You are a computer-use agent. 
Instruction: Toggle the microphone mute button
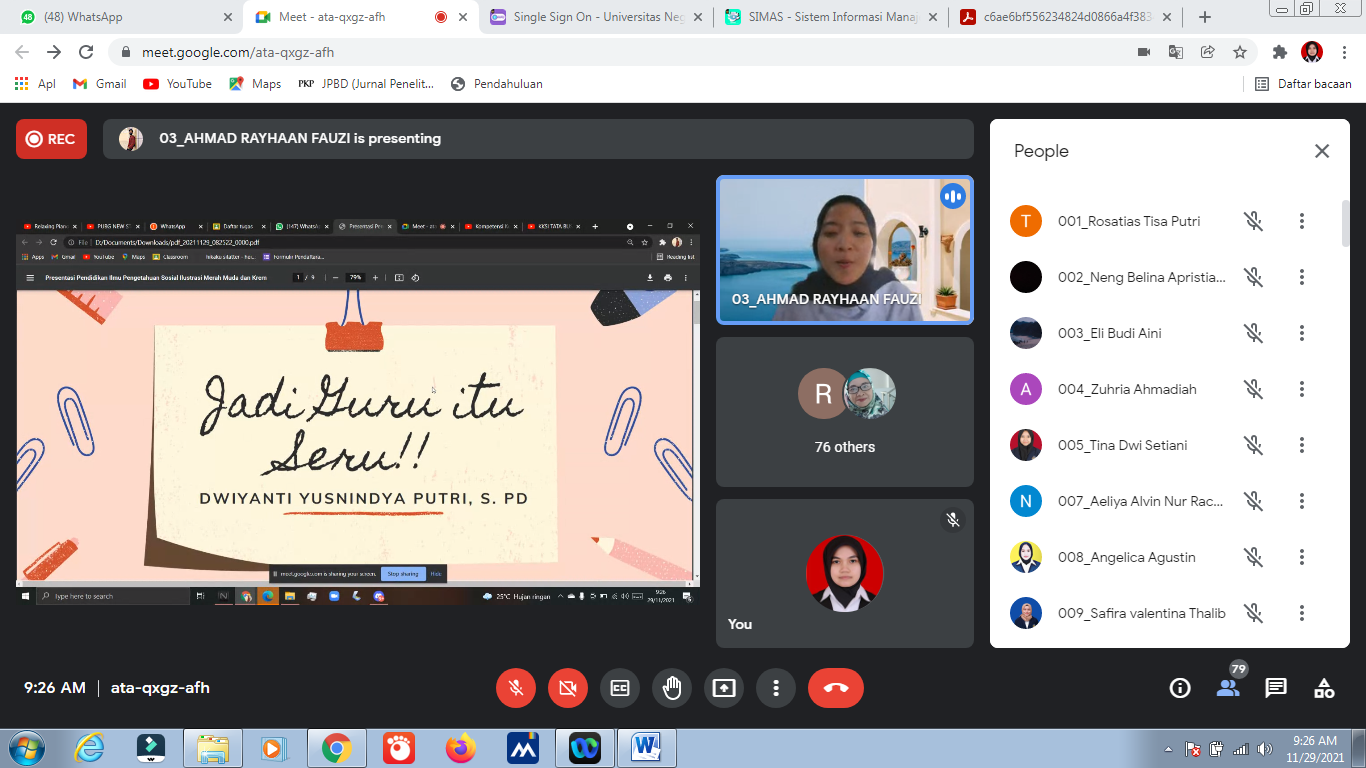pyautogui.click(x=516, y=688)
